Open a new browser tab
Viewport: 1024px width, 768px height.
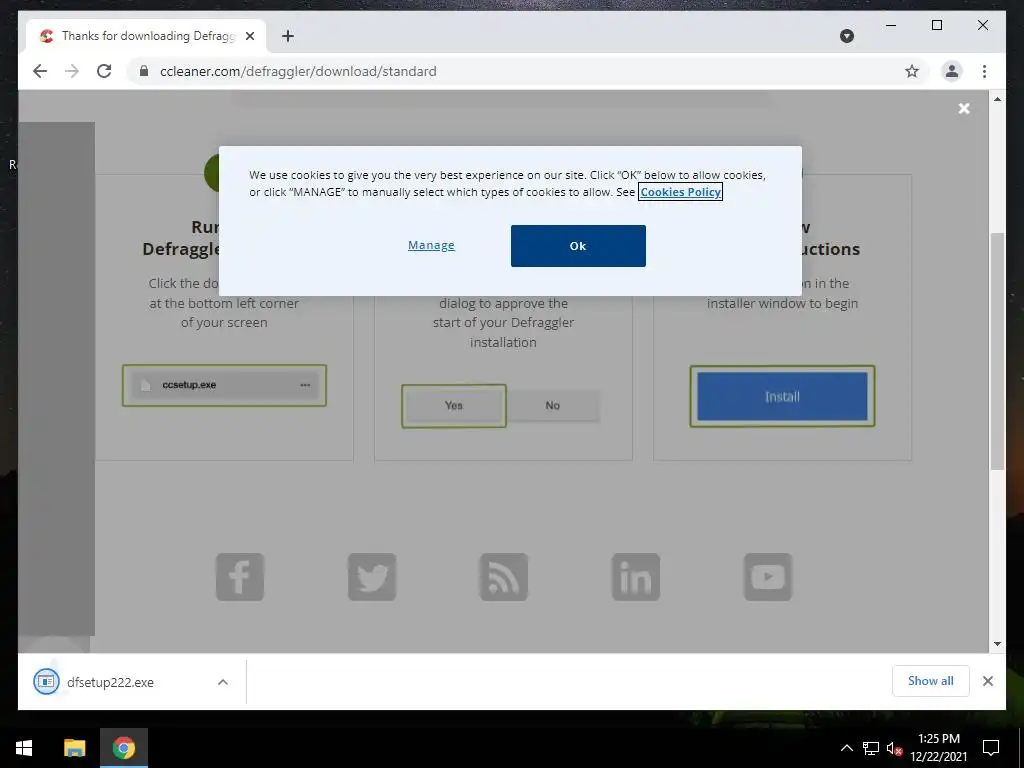point(287,36)
